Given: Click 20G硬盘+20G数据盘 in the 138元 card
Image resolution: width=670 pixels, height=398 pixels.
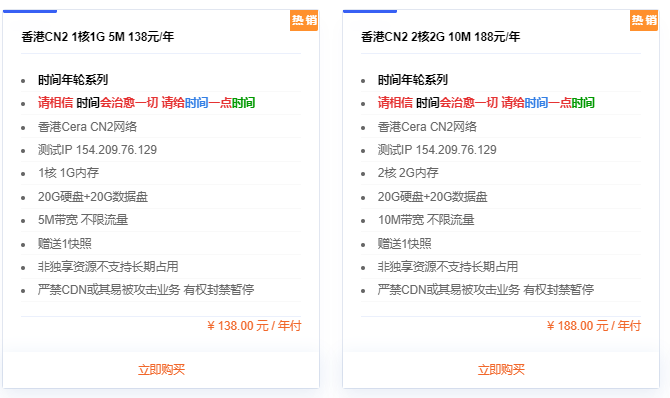Looking at the screenshot, I should [x=93, y=197].
